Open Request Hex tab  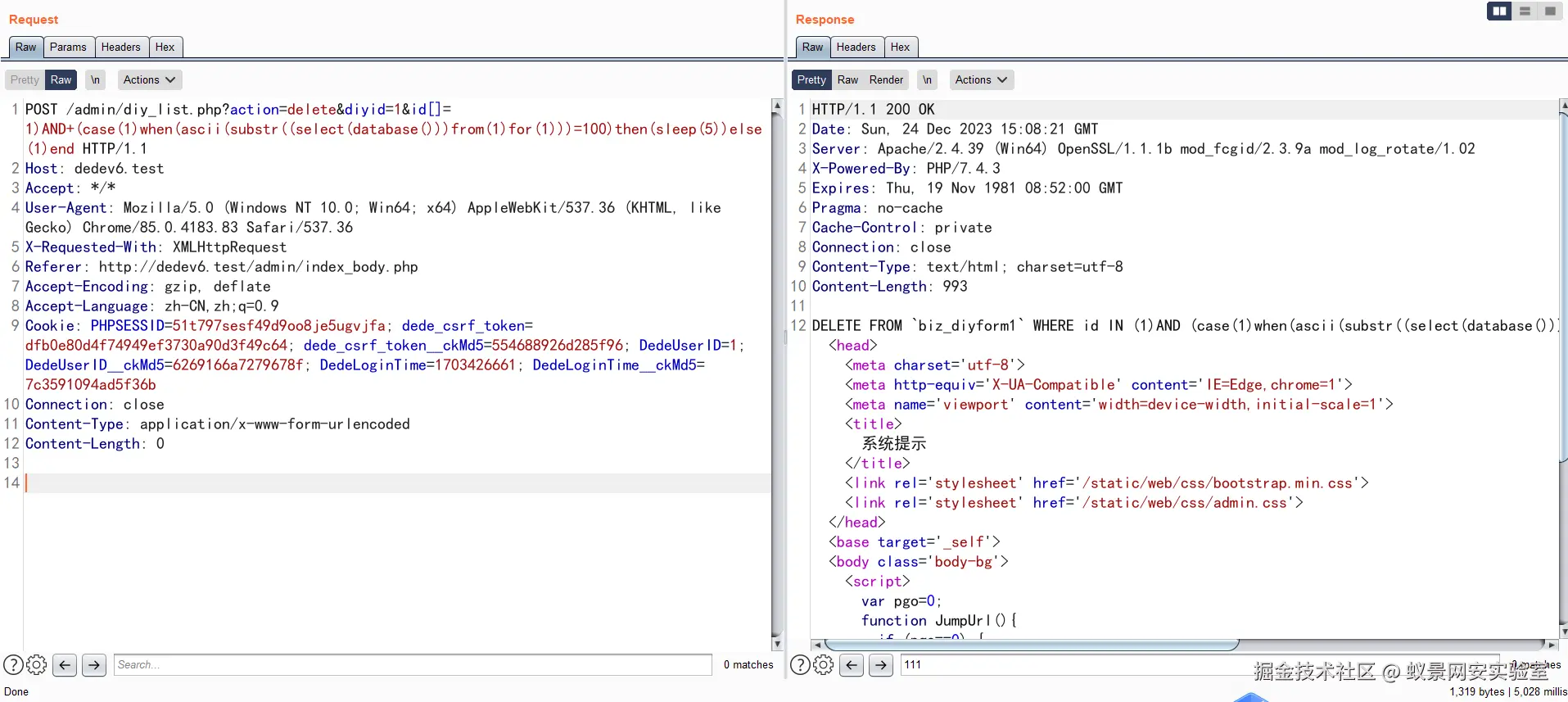coord(165,48)
